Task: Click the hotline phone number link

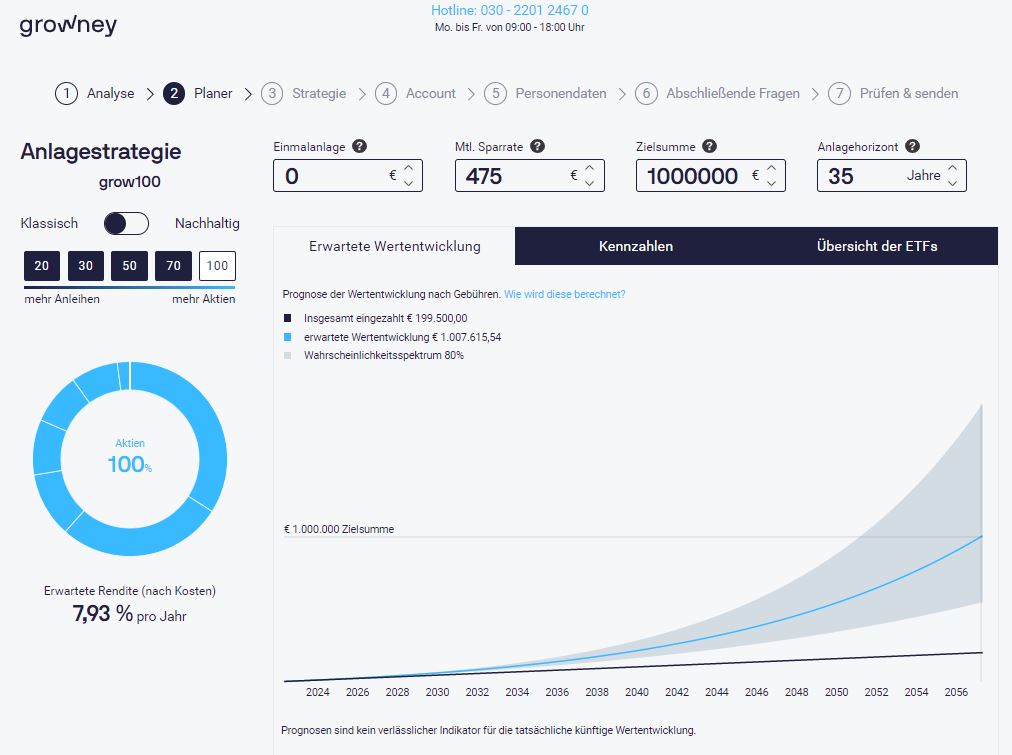Action: 509,10
